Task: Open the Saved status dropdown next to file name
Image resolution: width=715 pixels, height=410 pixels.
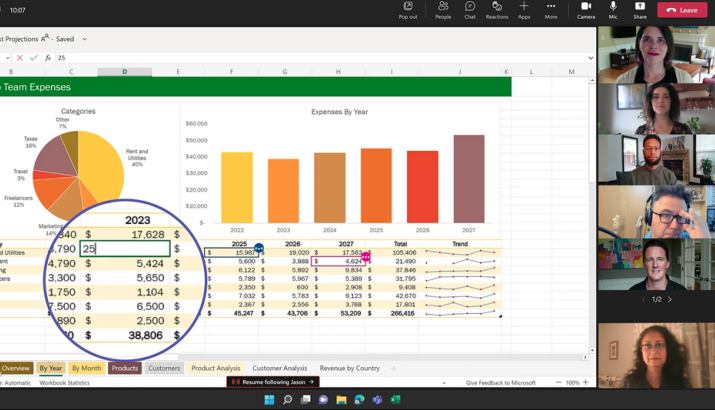Action: tap(84, 39)
